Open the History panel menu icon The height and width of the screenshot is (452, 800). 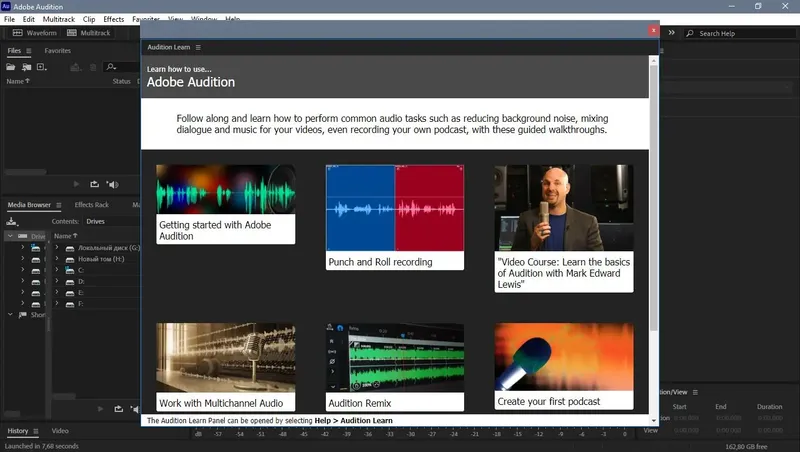point(36,431)
